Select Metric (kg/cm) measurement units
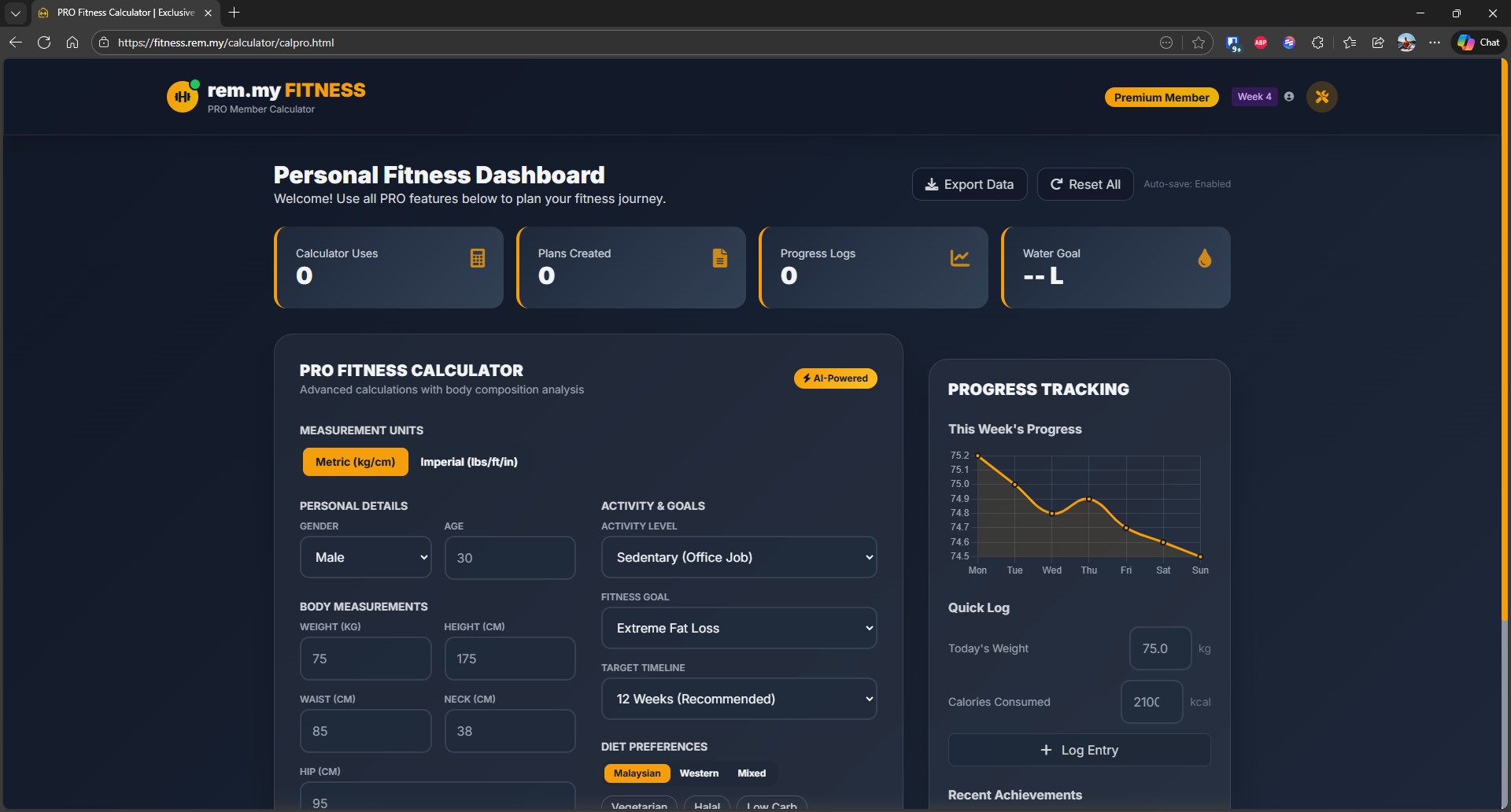This screenshot has height=812, width=1511. click(x=355, y=462)
